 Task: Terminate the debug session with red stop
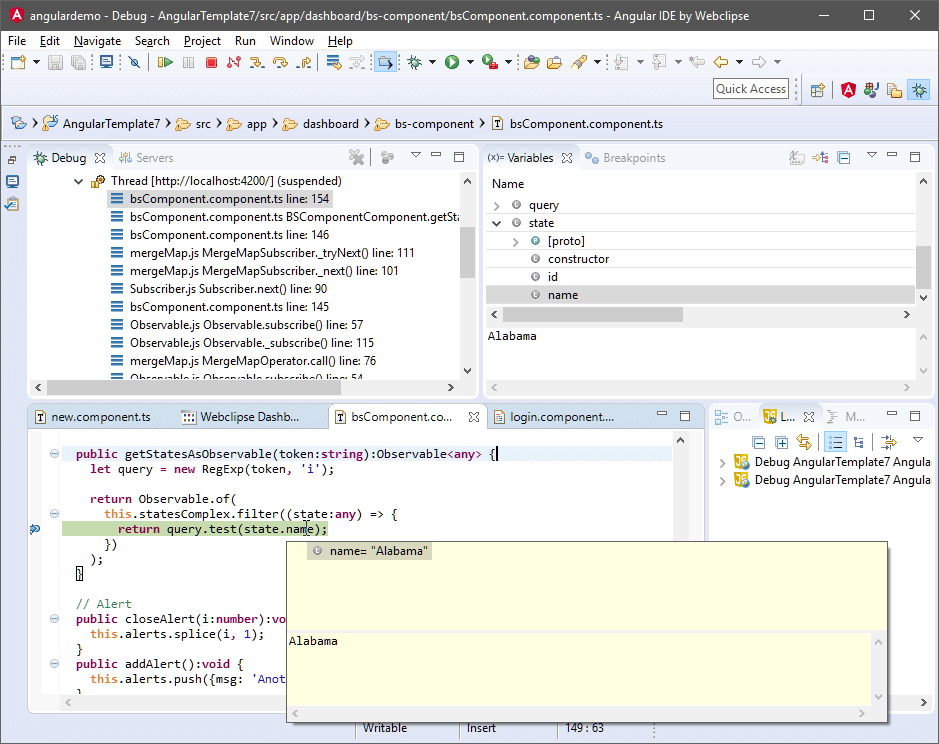211,62
